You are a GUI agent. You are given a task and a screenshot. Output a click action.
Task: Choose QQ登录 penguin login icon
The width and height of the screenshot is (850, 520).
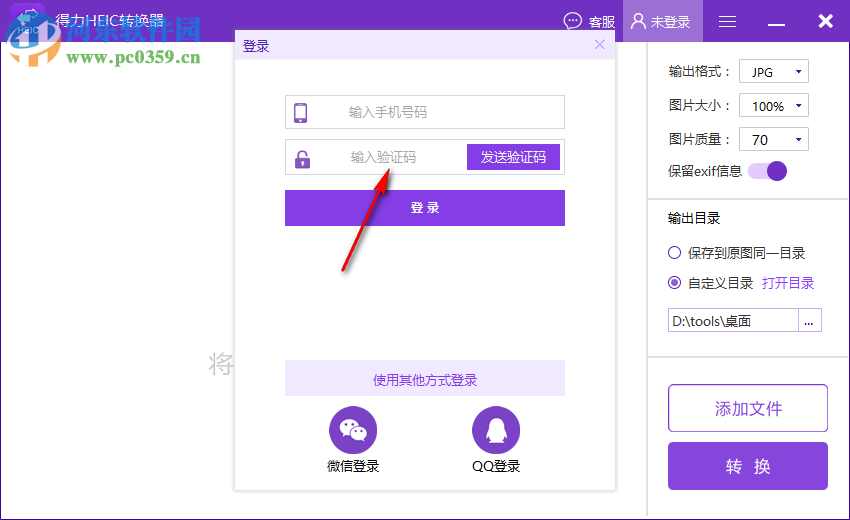(x=496, y=430)
